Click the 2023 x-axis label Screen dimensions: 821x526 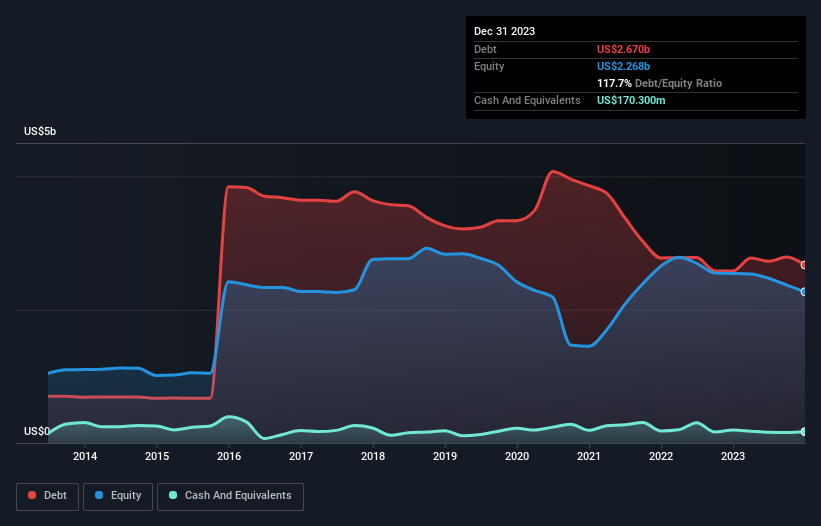coord(733,456)
